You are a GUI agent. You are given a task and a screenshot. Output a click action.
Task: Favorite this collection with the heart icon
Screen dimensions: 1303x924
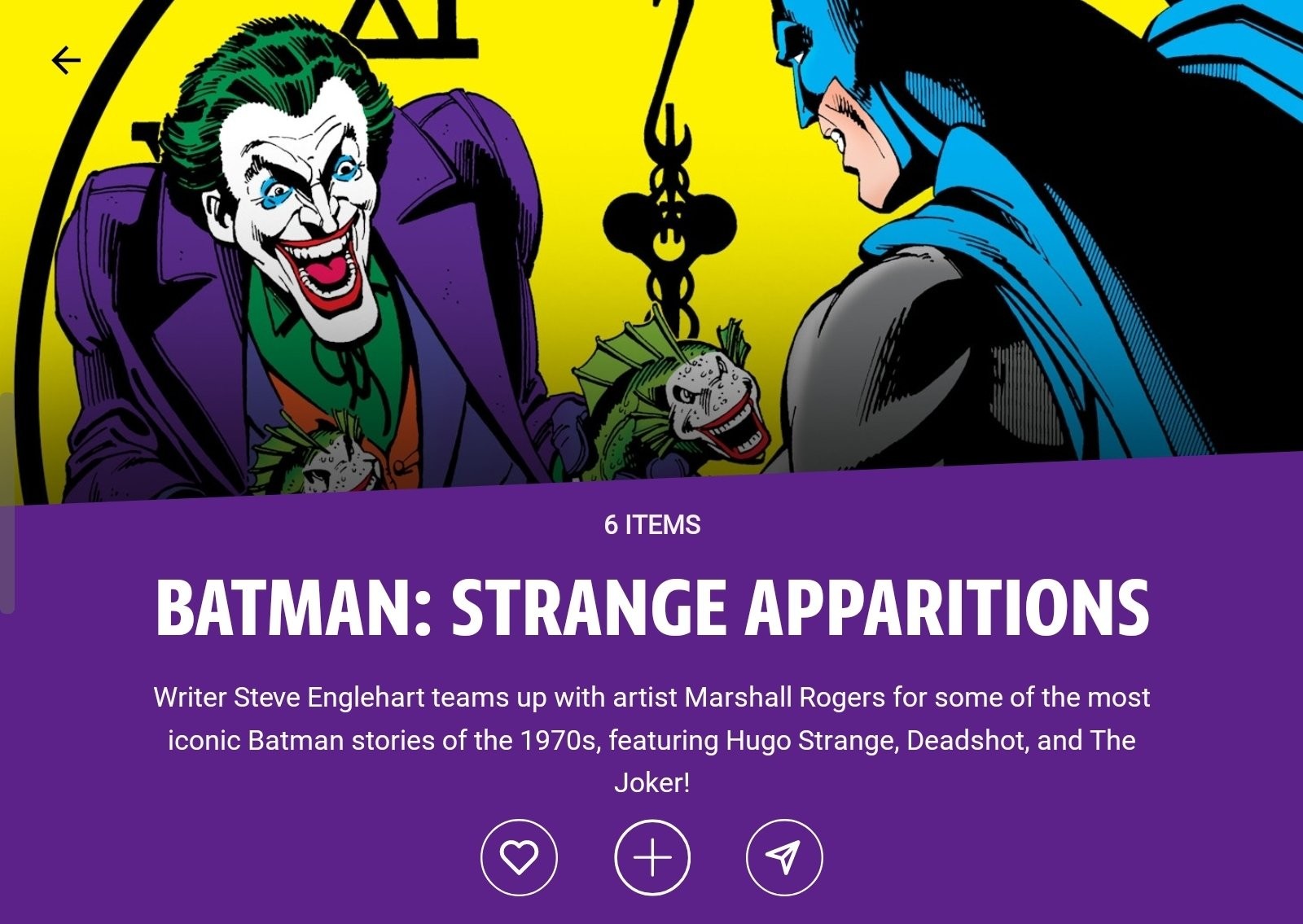(519, 857)
